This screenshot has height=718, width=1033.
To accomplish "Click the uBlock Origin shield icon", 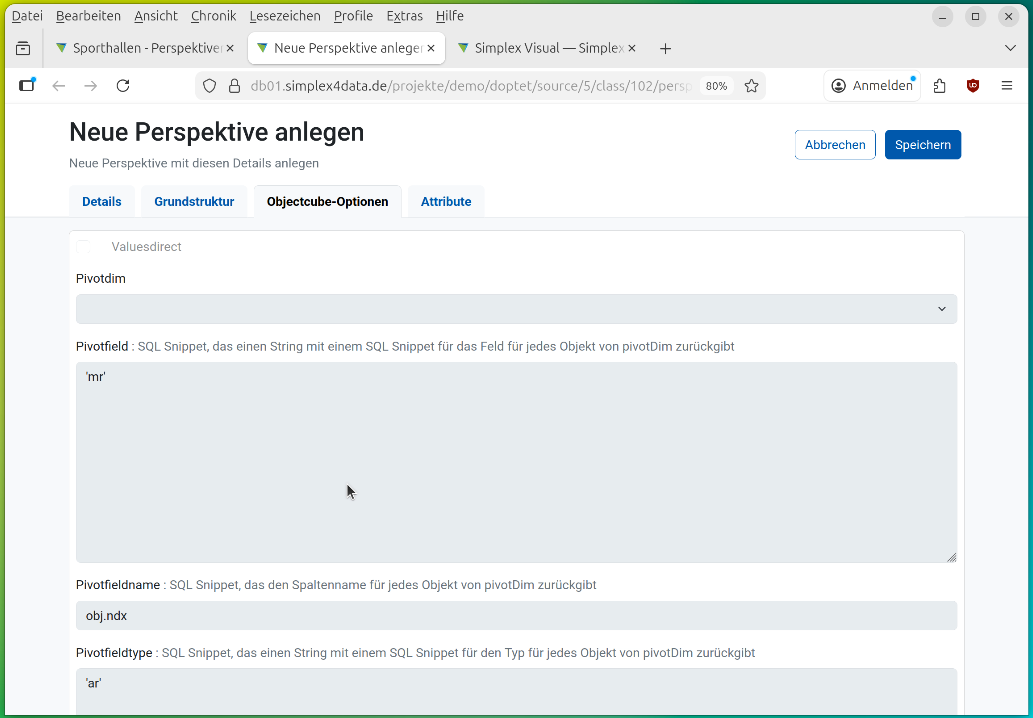I will [973, 86].
